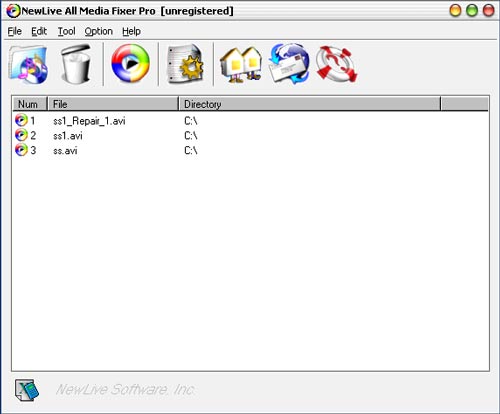Sort by the Num column header
The image size is (500, 414).
(30, 104)
